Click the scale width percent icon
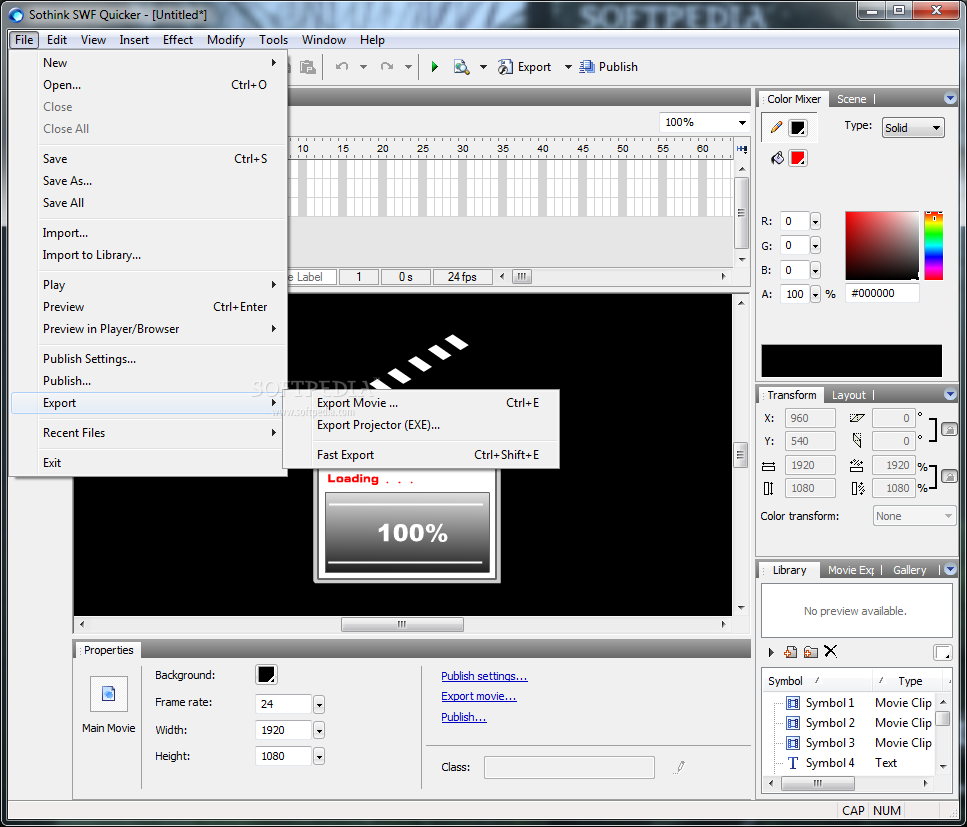The width and height of the screenshot is (967, 827). 857,466
